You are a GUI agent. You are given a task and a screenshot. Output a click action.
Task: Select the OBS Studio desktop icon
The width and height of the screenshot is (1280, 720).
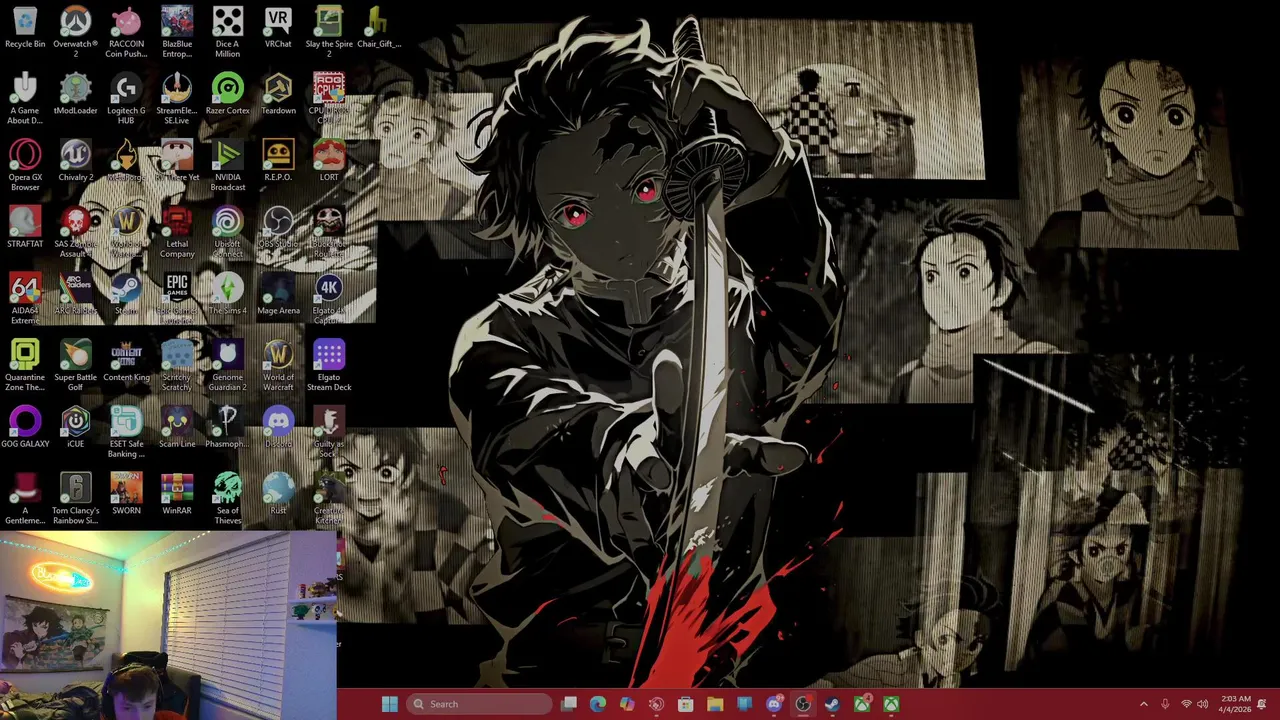click(x=278, y=227)
